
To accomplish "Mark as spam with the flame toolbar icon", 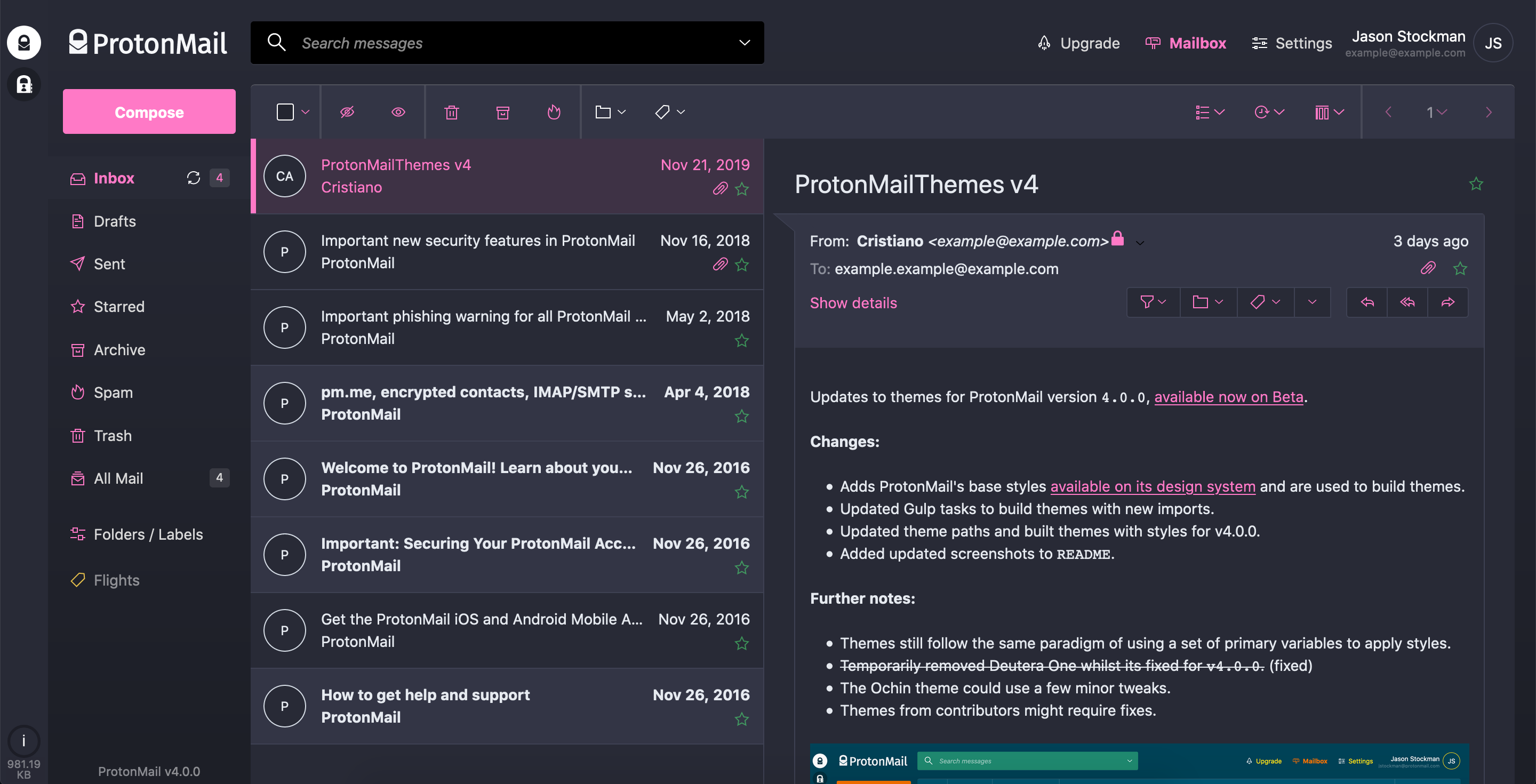I will pos(554,112).
